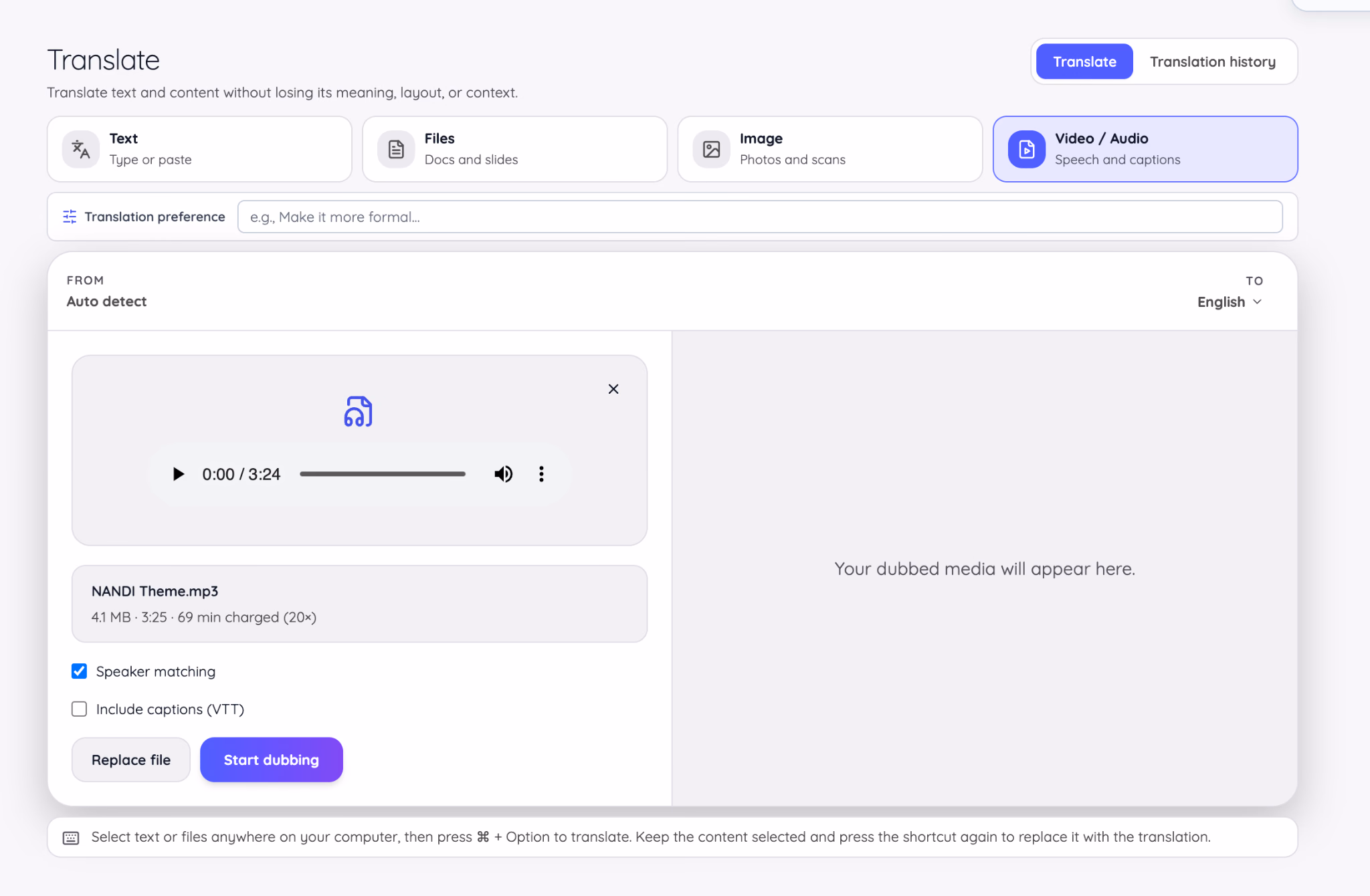Click the Include captions (VTT) label
The image size is (1370, 896).
point(170,709)
